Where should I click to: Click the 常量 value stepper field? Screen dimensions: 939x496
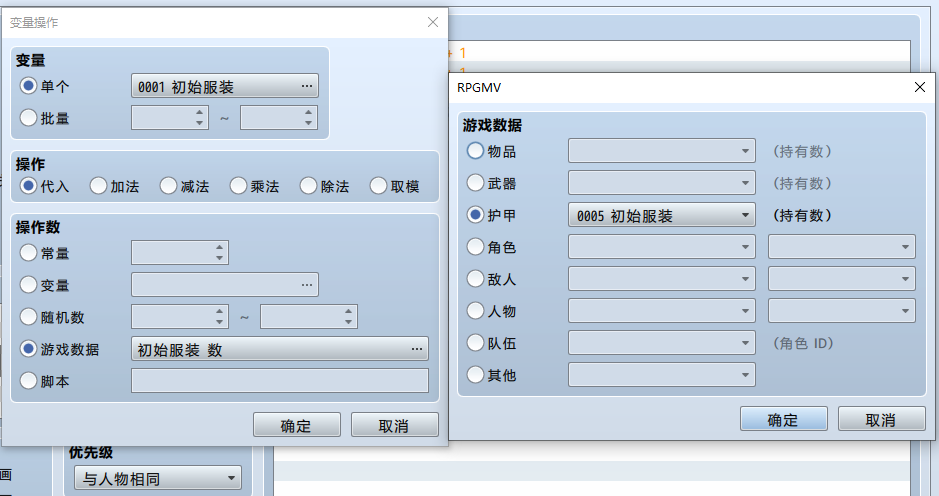coord(180,253)
